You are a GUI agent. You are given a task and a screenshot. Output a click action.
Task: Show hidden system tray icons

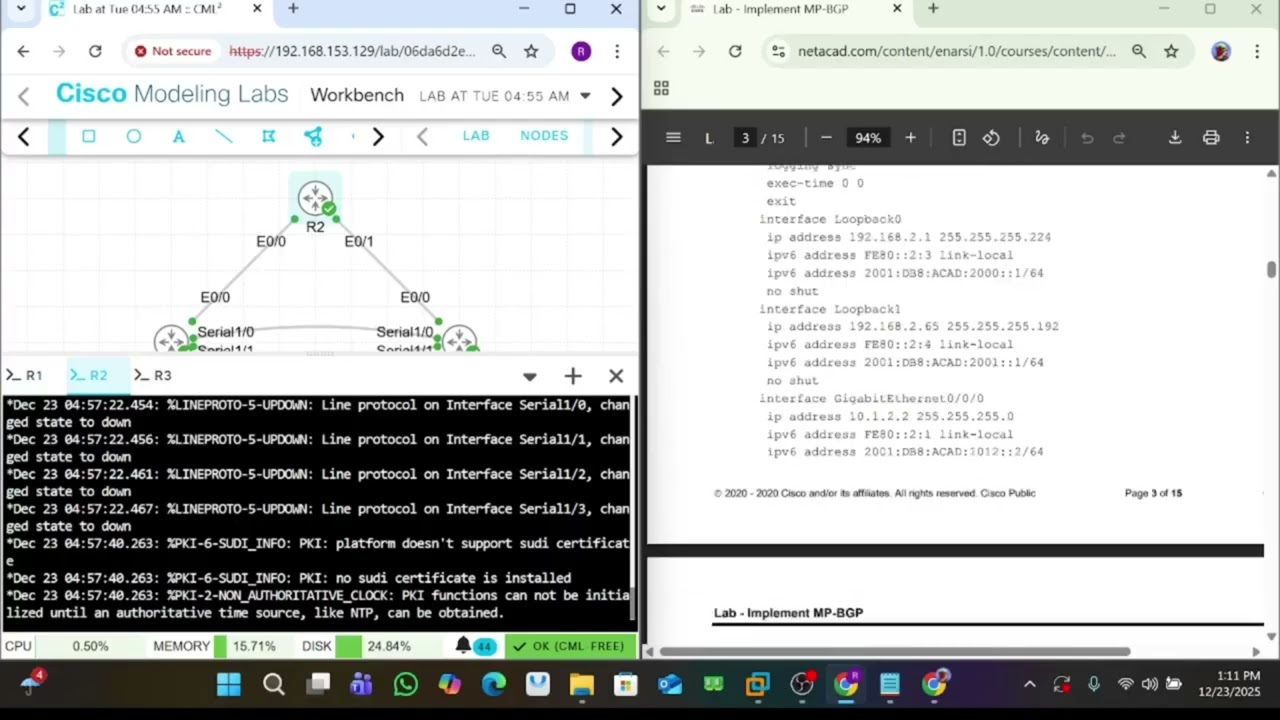pyautogui.click(x=1029, y=685)
